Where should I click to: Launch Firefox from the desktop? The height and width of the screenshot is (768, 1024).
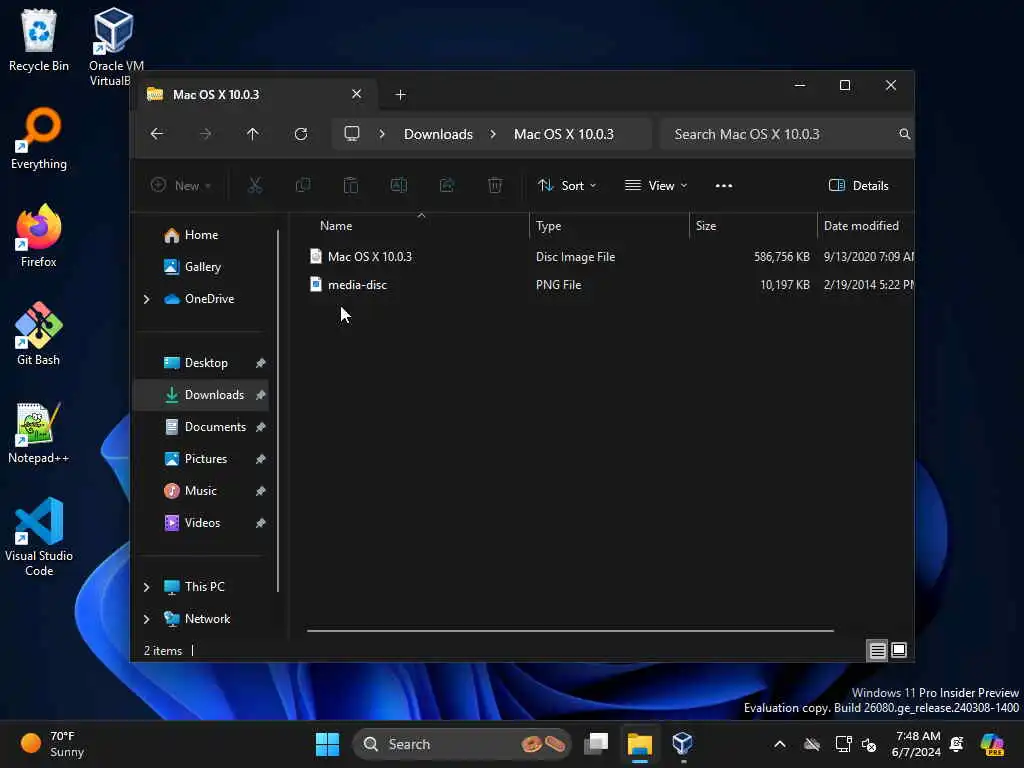click(x=39, y=236)
